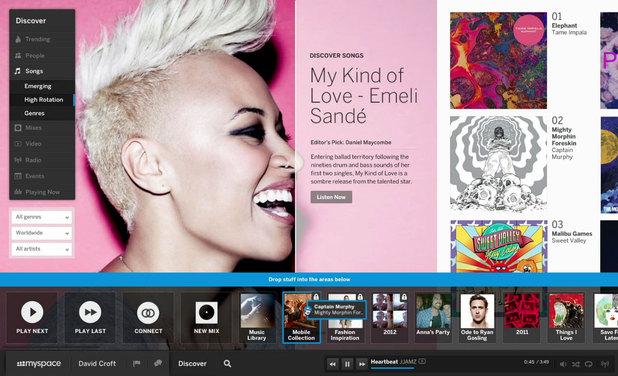Open the David Croft profile
The width and height of the screenshot is (618, 376).
tap(97, 364)
